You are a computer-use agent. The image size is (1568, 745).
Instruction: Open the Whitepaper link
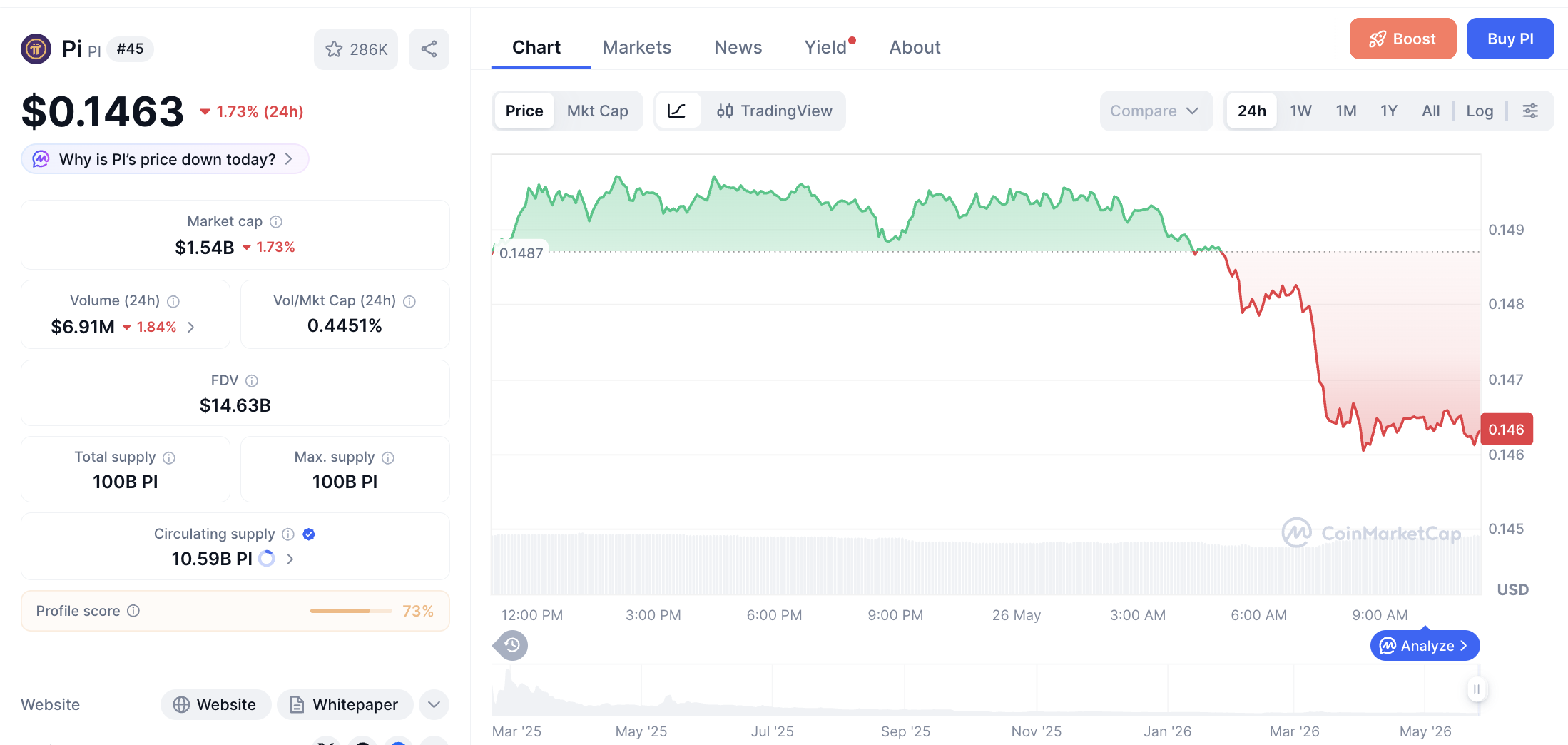click(345, 705)
